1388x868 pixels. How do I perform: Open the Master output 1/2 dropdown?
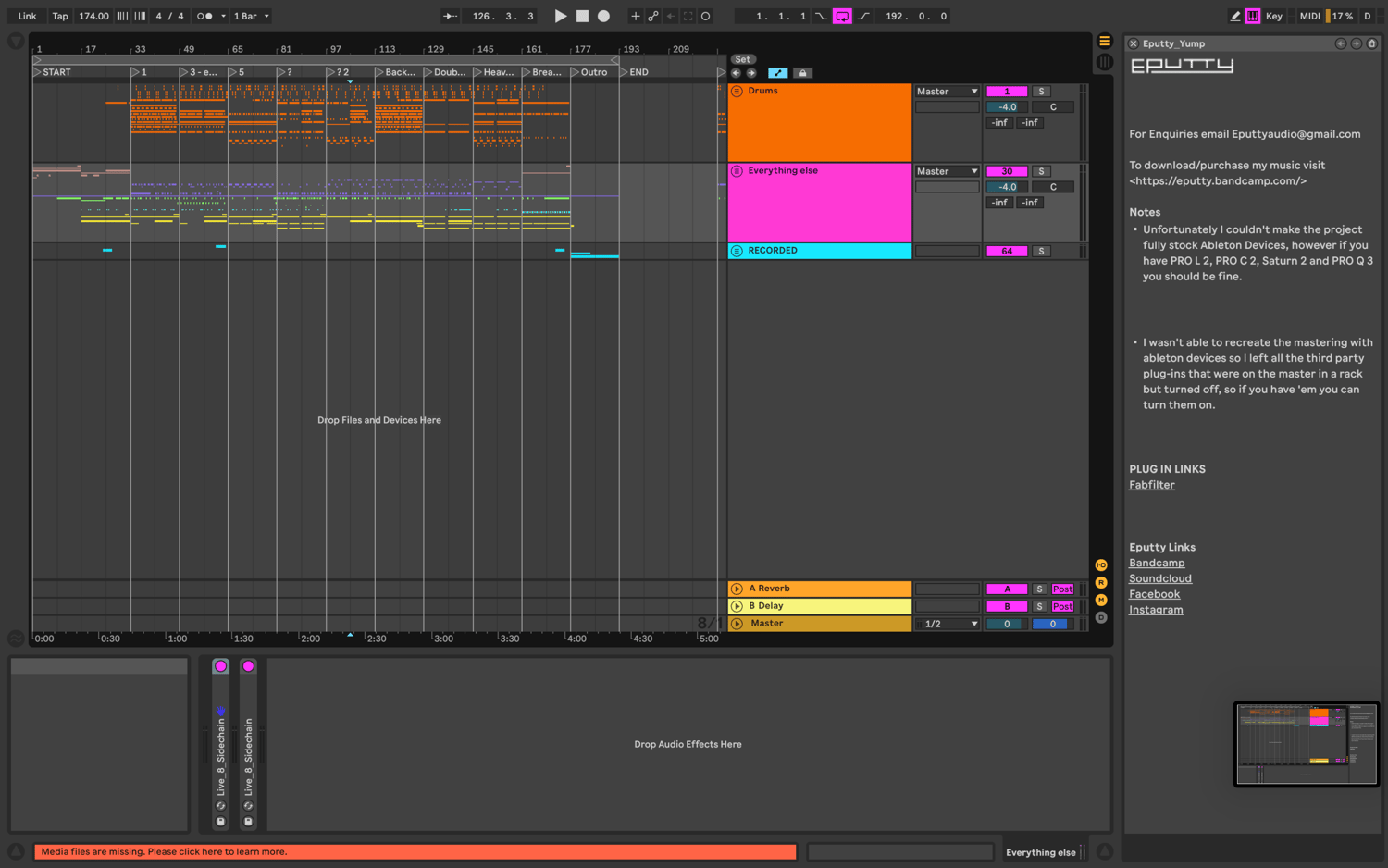tap(947, 624)
